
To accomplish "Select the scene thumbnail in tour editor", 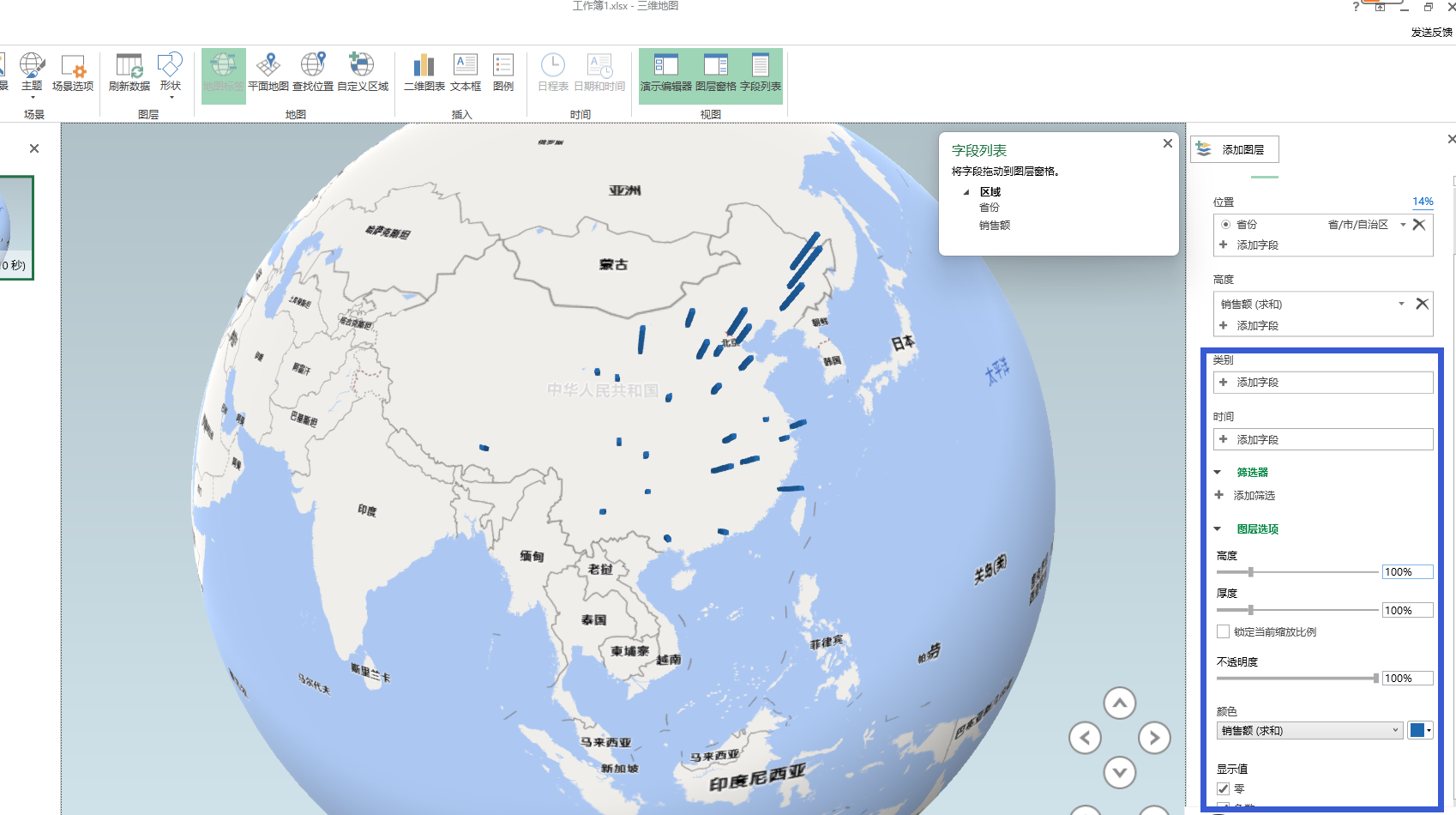I will tap(15, 227).
